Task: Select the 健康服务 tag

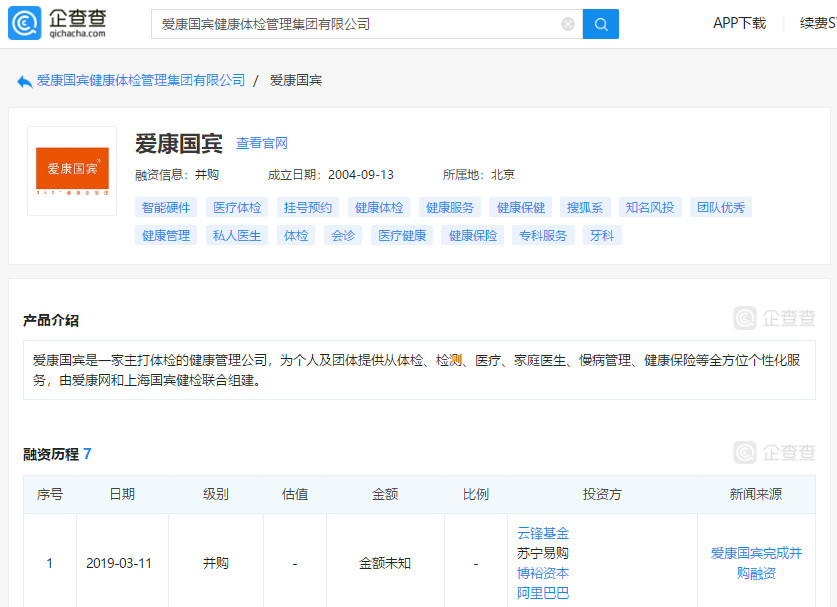Action: coord(450,207)
